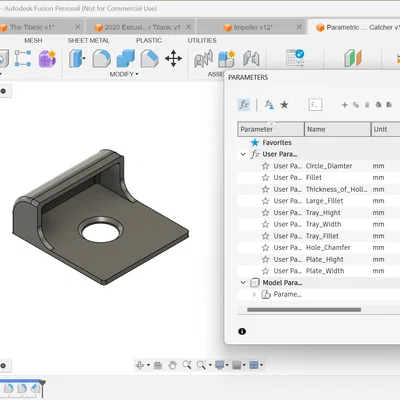Click the info icon at dialog bottom
This screenshot has height=400, width=400.
[242, 331]
